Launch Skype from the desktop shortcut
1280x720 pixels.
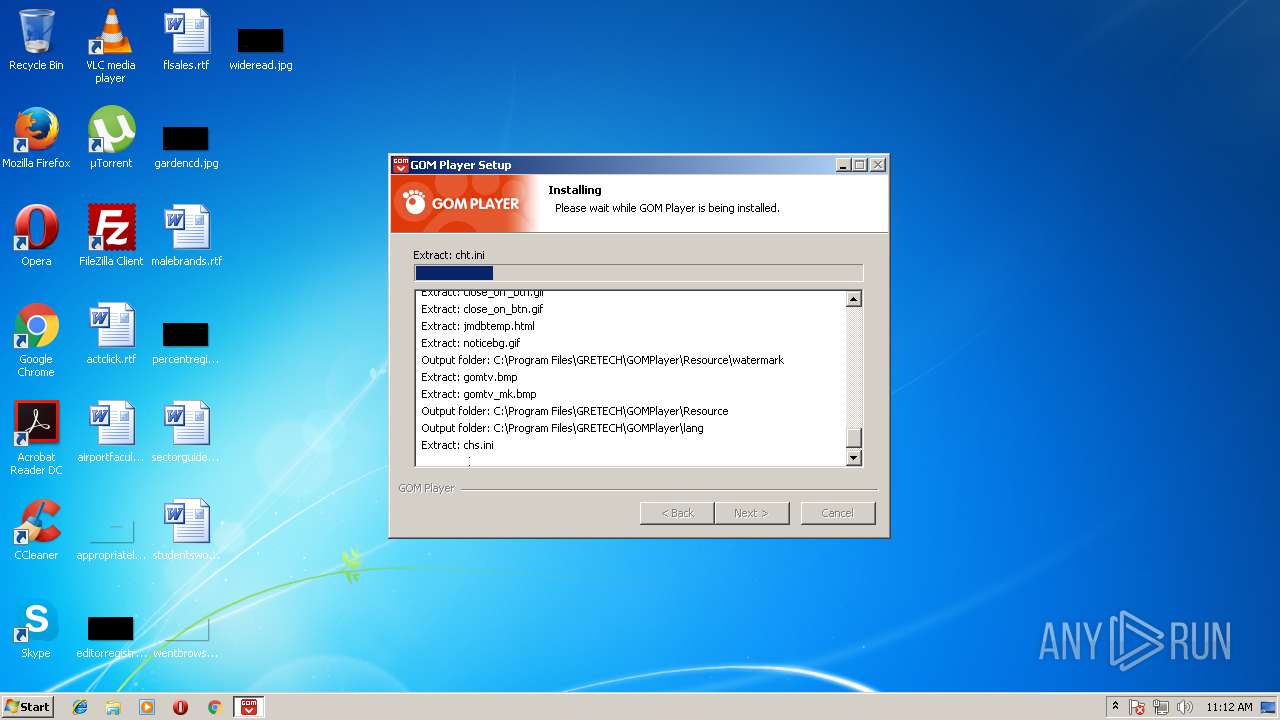[x=36, y=628]
